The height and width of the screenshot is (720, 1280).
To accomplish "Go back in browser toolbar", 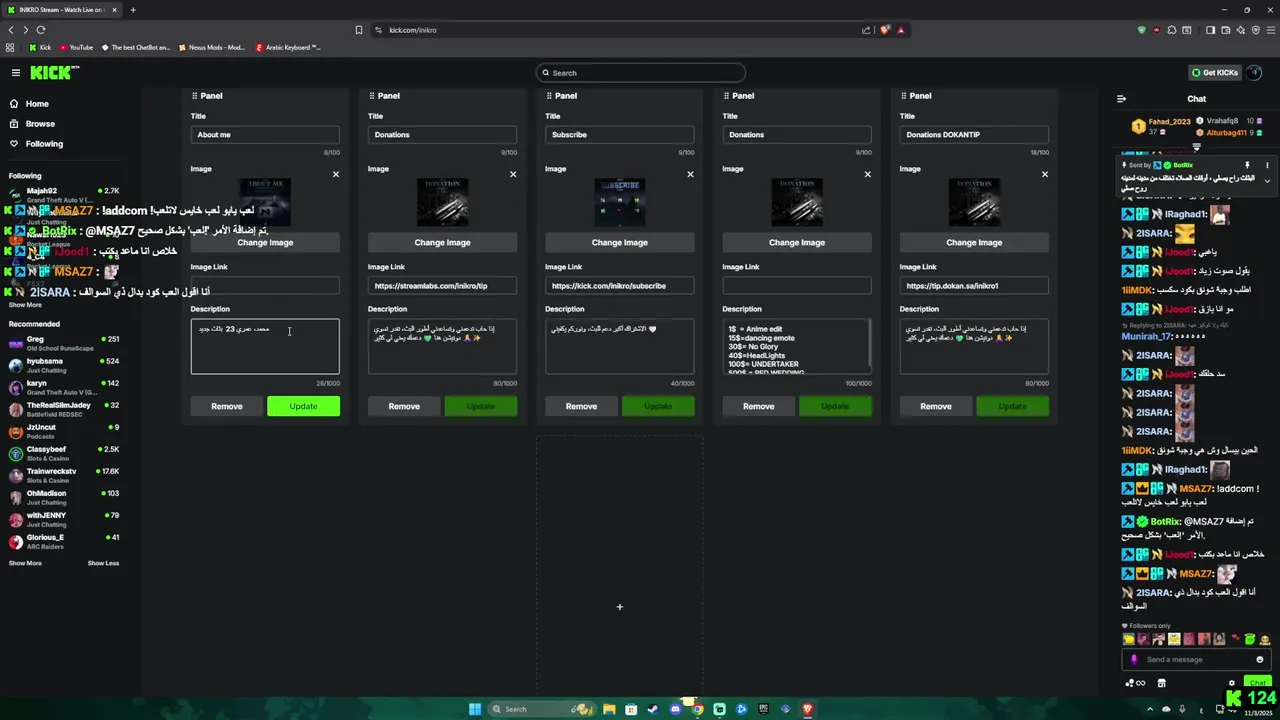I will (x=11, y=30).
